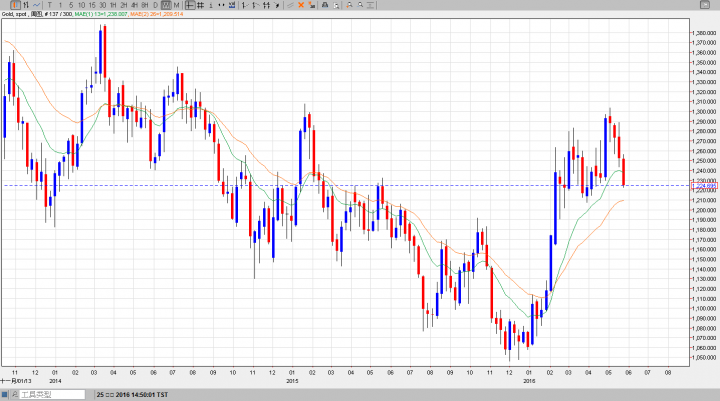Switch chart to 1H timeframe
Viewport: 720px width, 401px height.
116,5
